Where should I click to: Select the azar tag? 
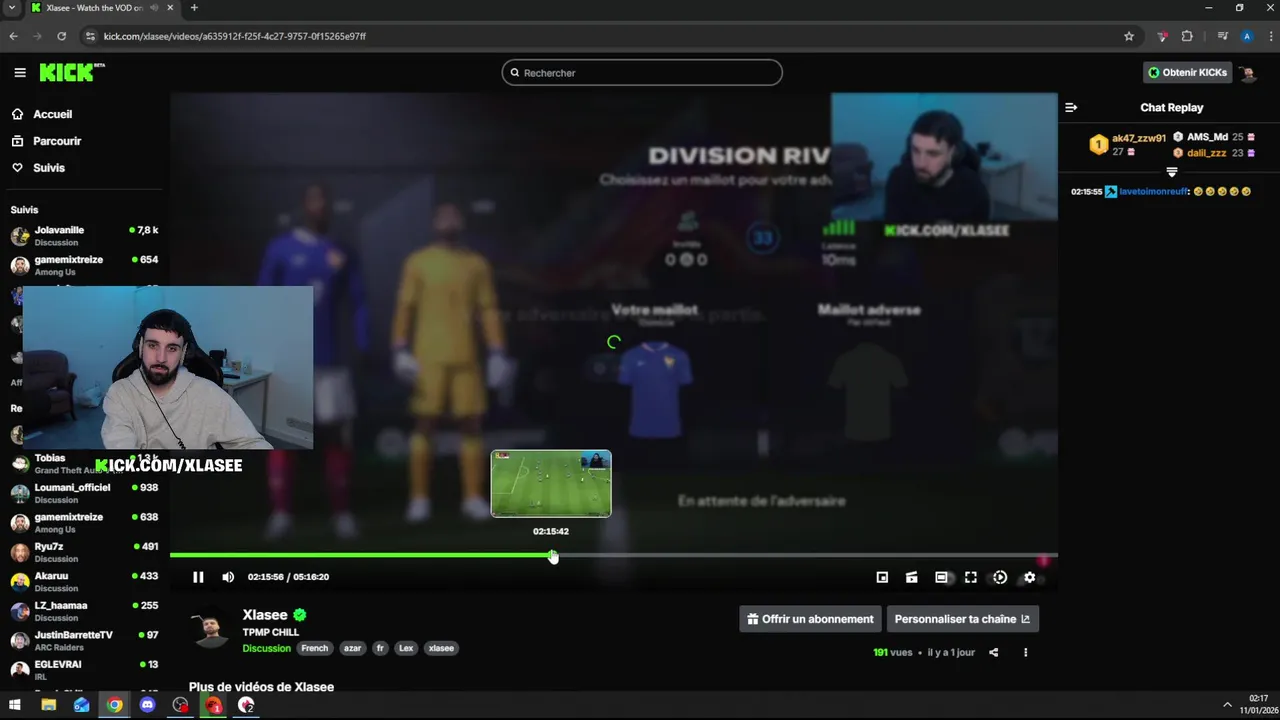click(x=352, y=648)
